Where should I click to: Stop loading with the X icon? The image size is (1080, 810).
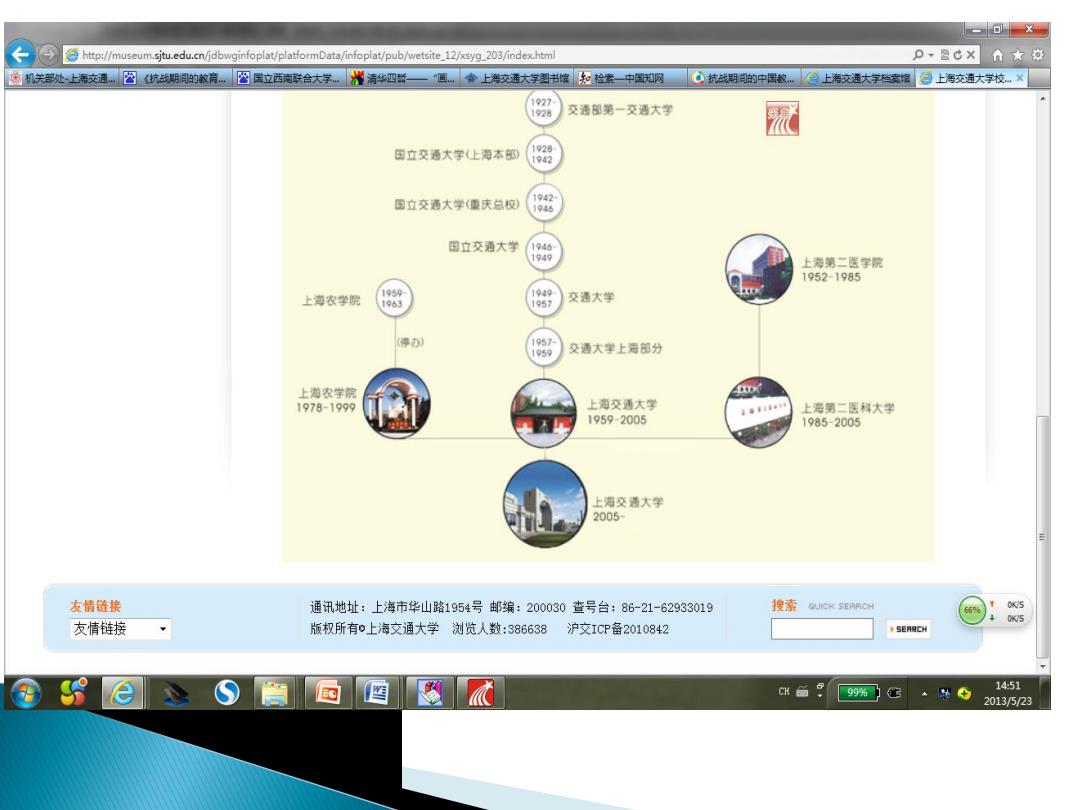coord(970,54)
